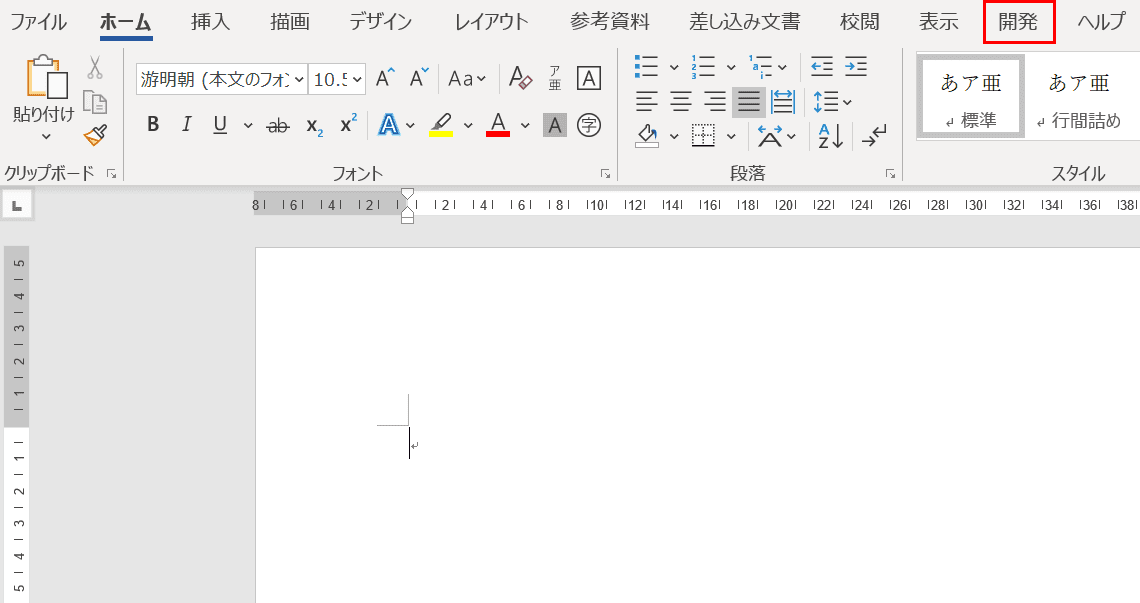Image resolution: width=1140 pixels, height=603 pixels.
Task: Decrease font size with the Aˇ icon
Action: point(419,79)
